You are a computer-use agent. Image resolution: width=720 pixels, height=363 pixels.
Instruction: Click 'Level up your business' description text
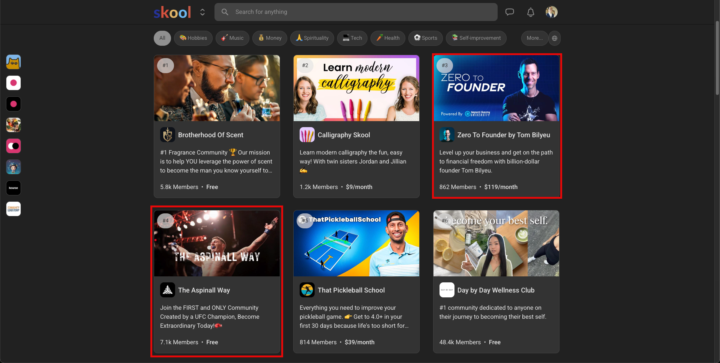click(x=496, y=162)
